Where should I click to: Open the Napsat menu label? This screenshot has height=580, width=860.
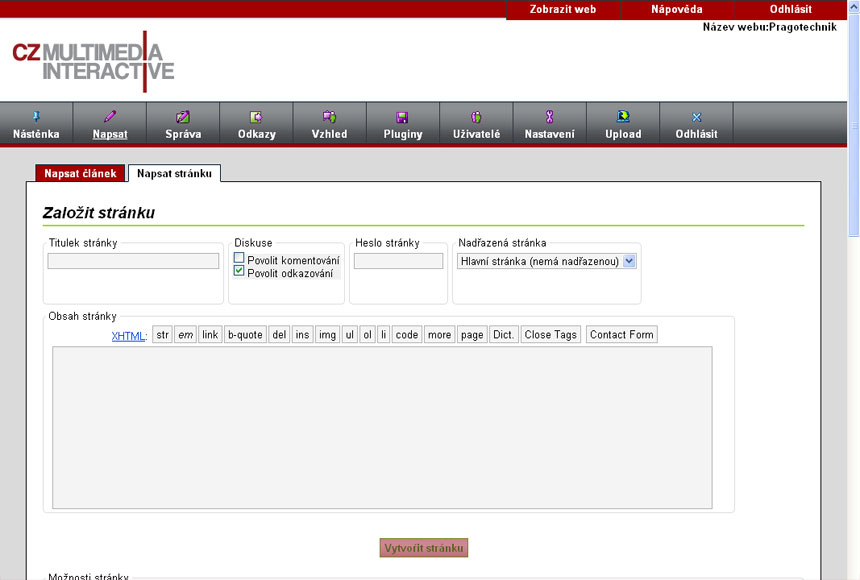[x=110, y=134]
